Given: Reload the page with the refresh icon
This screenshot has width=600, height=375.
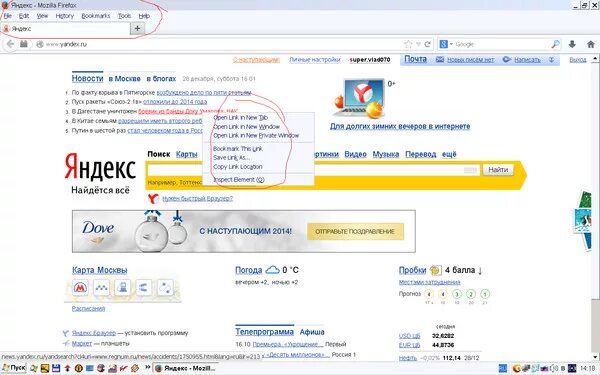Looking at the screenshot, I should 428,44.
